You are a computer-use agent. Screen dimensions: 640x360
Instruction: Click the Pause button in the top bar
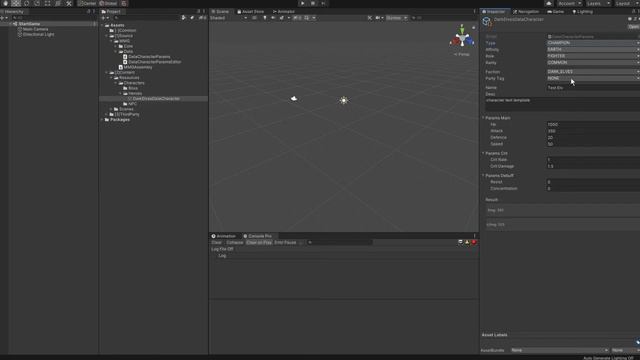[313, 3]
